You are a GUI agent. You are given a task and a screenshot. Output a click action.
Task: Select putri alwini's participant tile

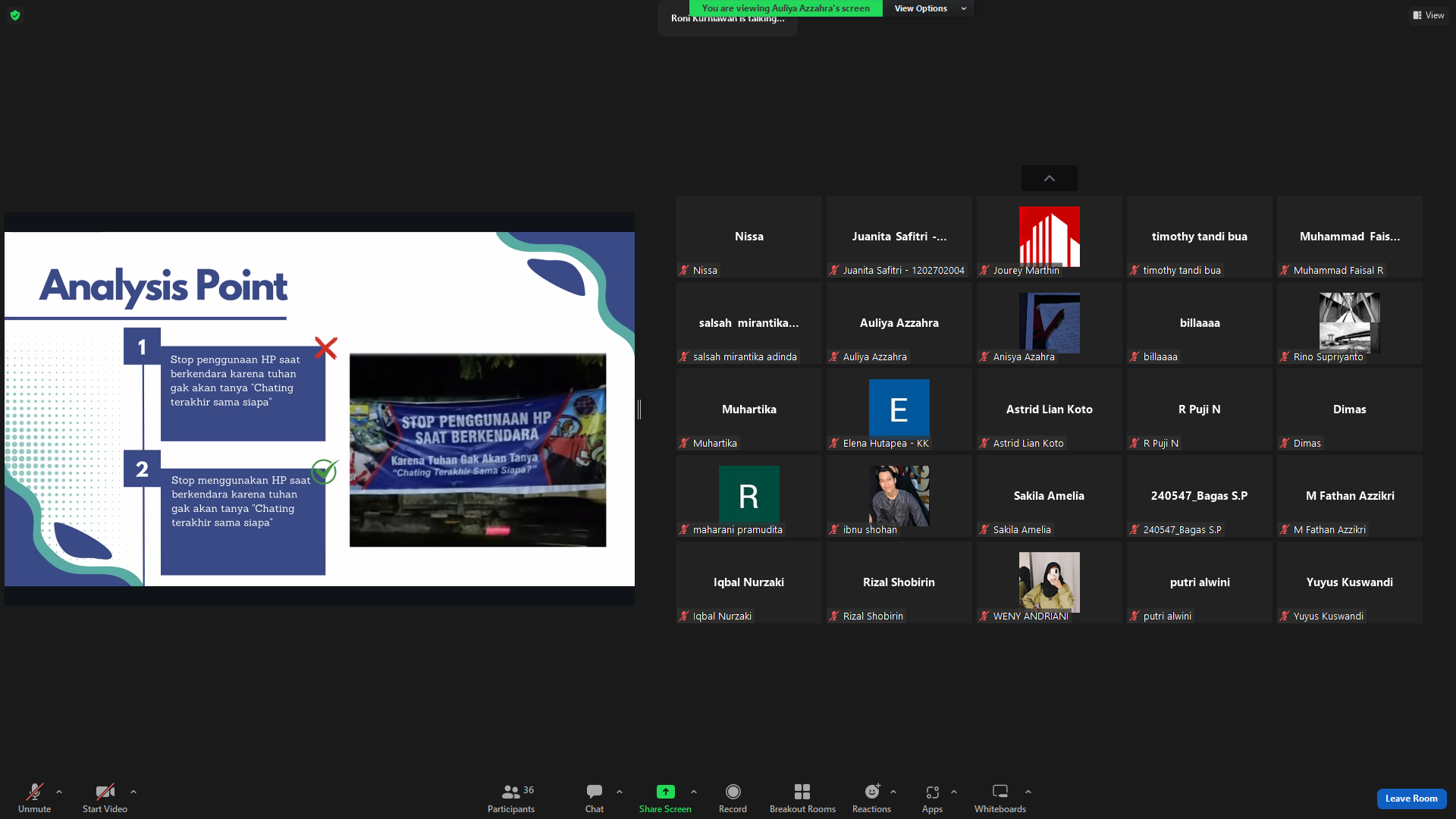click(1200, 582)
